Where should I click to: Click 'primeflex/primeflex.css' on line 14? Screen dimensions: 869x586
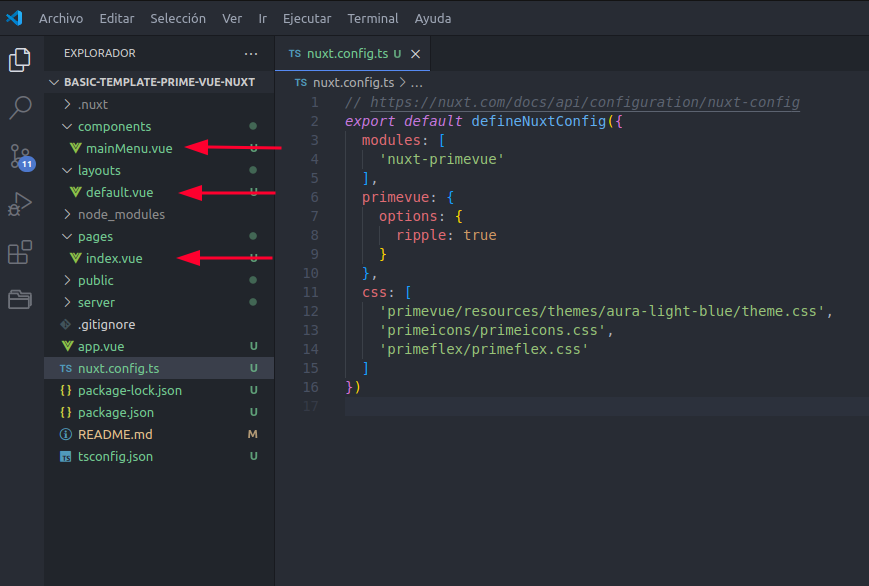[x=483, y=349]
